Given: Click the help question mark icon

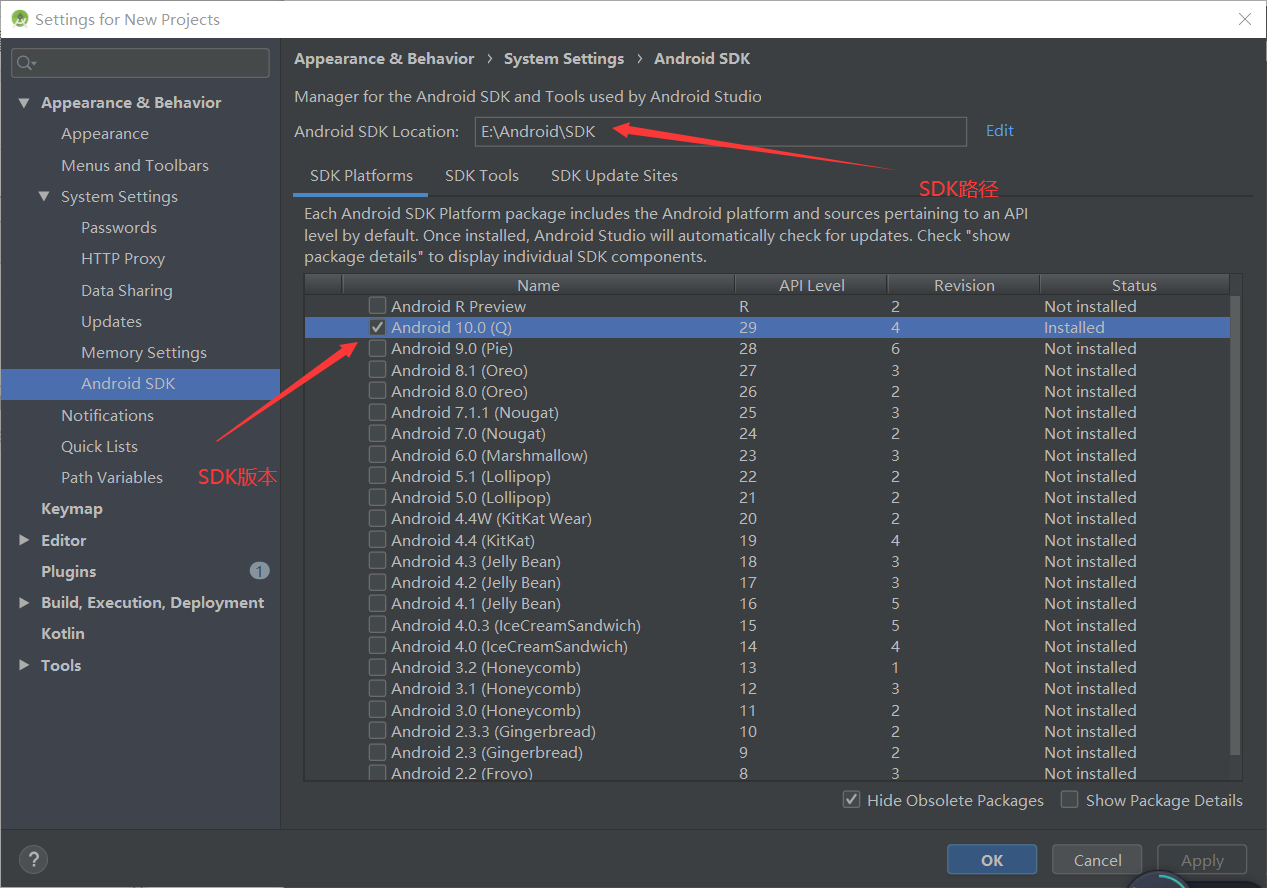Looking at the screenshot, I should 33,859.
